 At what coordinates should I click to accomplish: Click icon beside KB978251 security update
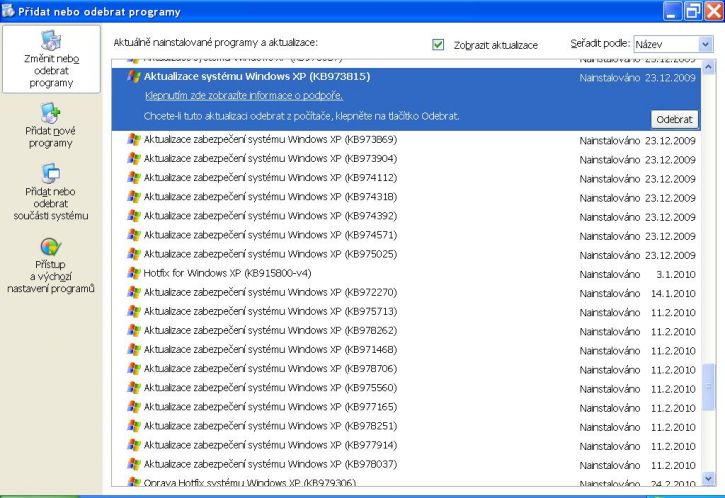pos(134,426)
